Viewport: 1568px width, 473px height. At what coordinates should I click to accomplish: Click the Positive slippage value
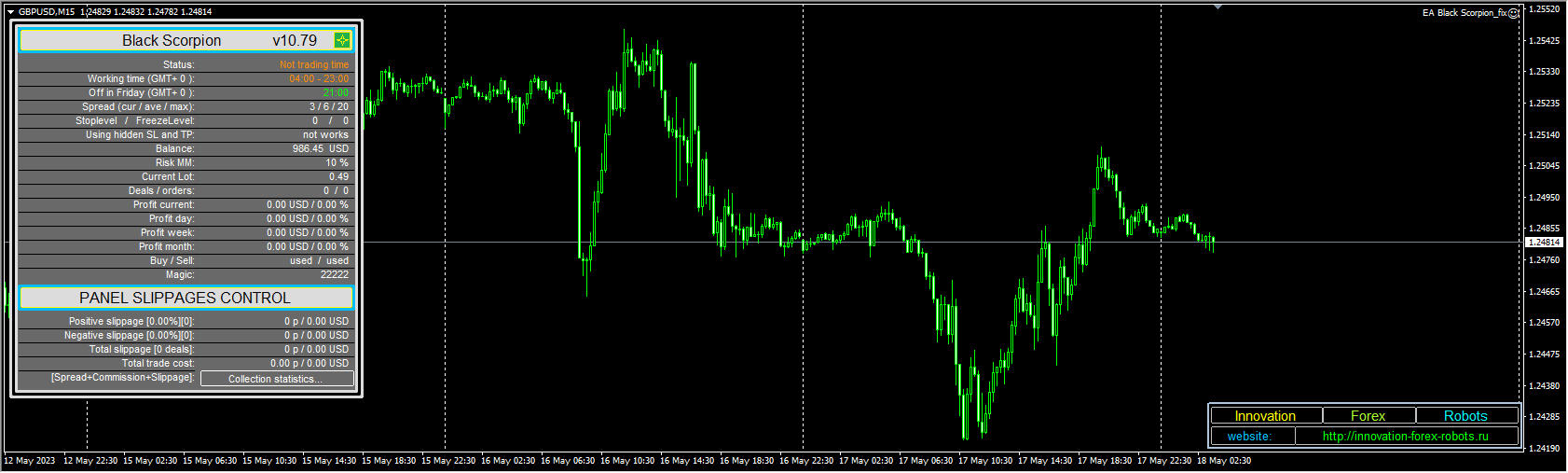tap(317, 321)
